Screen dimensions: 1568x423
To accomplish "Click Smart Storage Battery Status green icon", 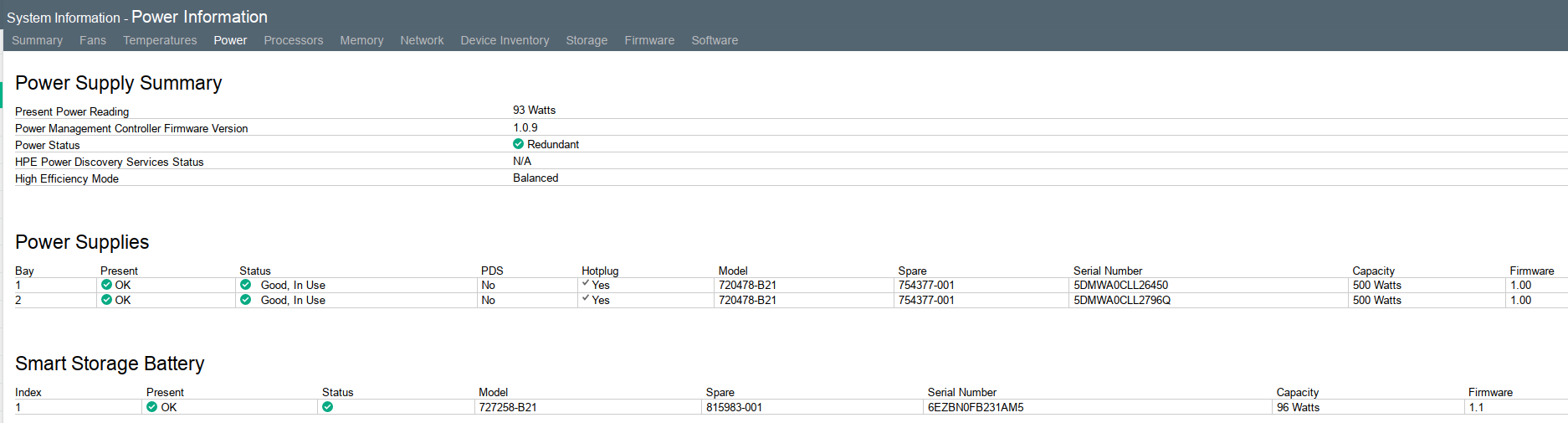I will pyautogui.click(x=327, y=407).
